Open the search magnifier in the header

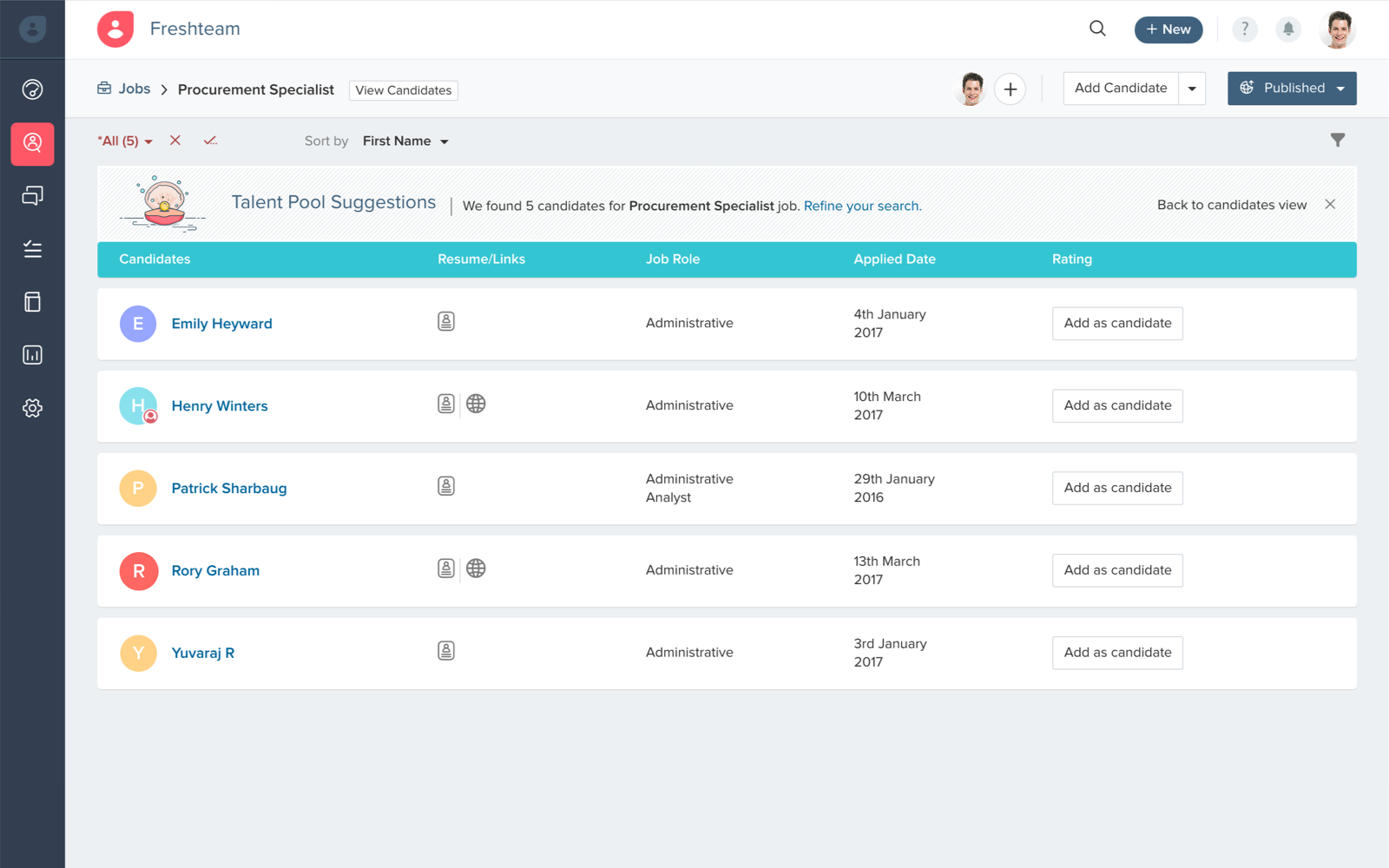coord(1097,29)
